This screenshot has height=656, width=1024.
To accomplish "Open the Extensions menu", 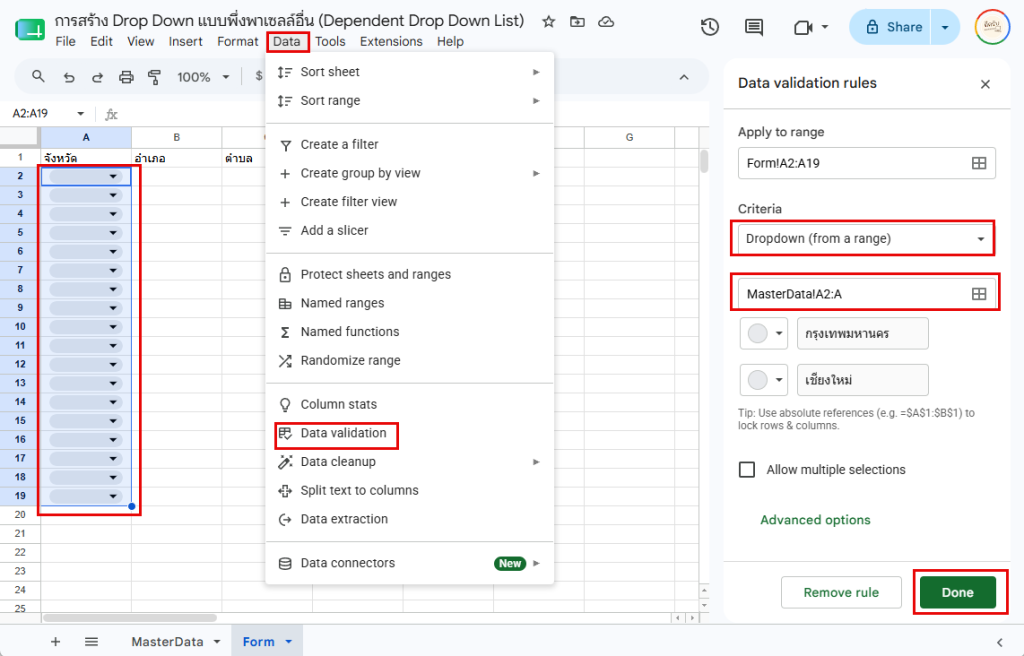I will click(391, 41).
